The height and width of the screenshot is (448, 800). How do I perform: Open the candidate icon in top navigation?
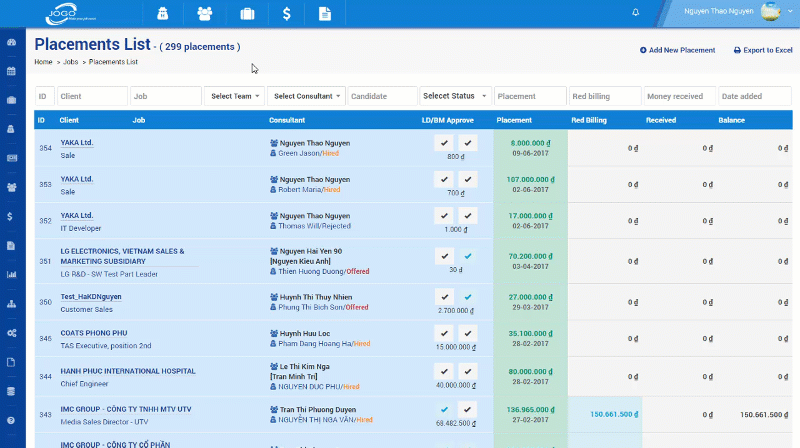coord(162,13)
